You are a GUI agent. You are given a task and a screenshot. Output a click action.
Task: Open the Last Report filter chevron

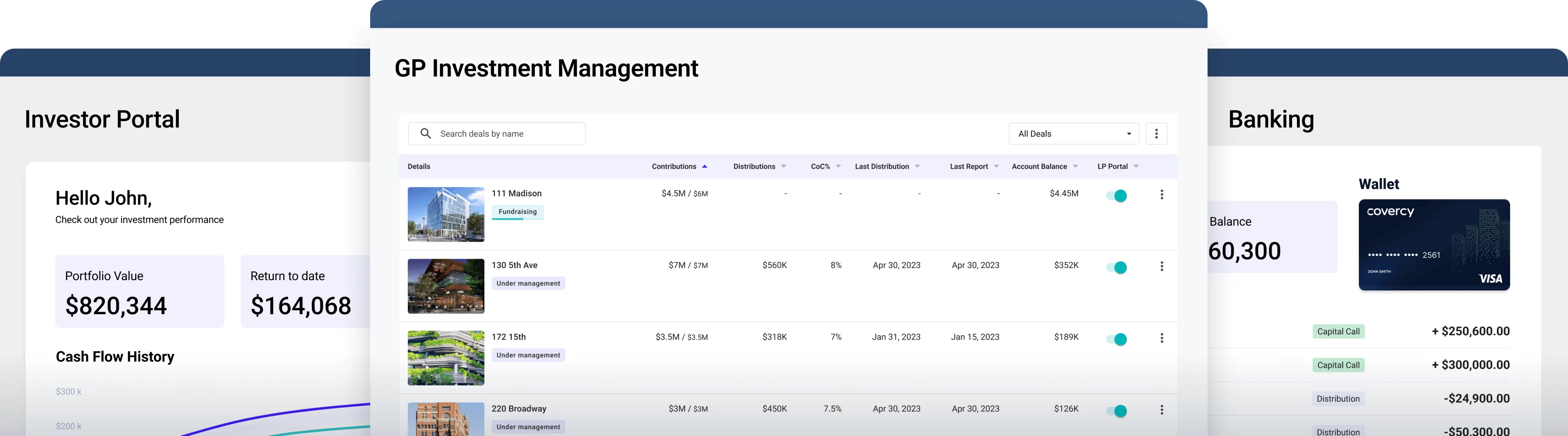pos(996,166)
